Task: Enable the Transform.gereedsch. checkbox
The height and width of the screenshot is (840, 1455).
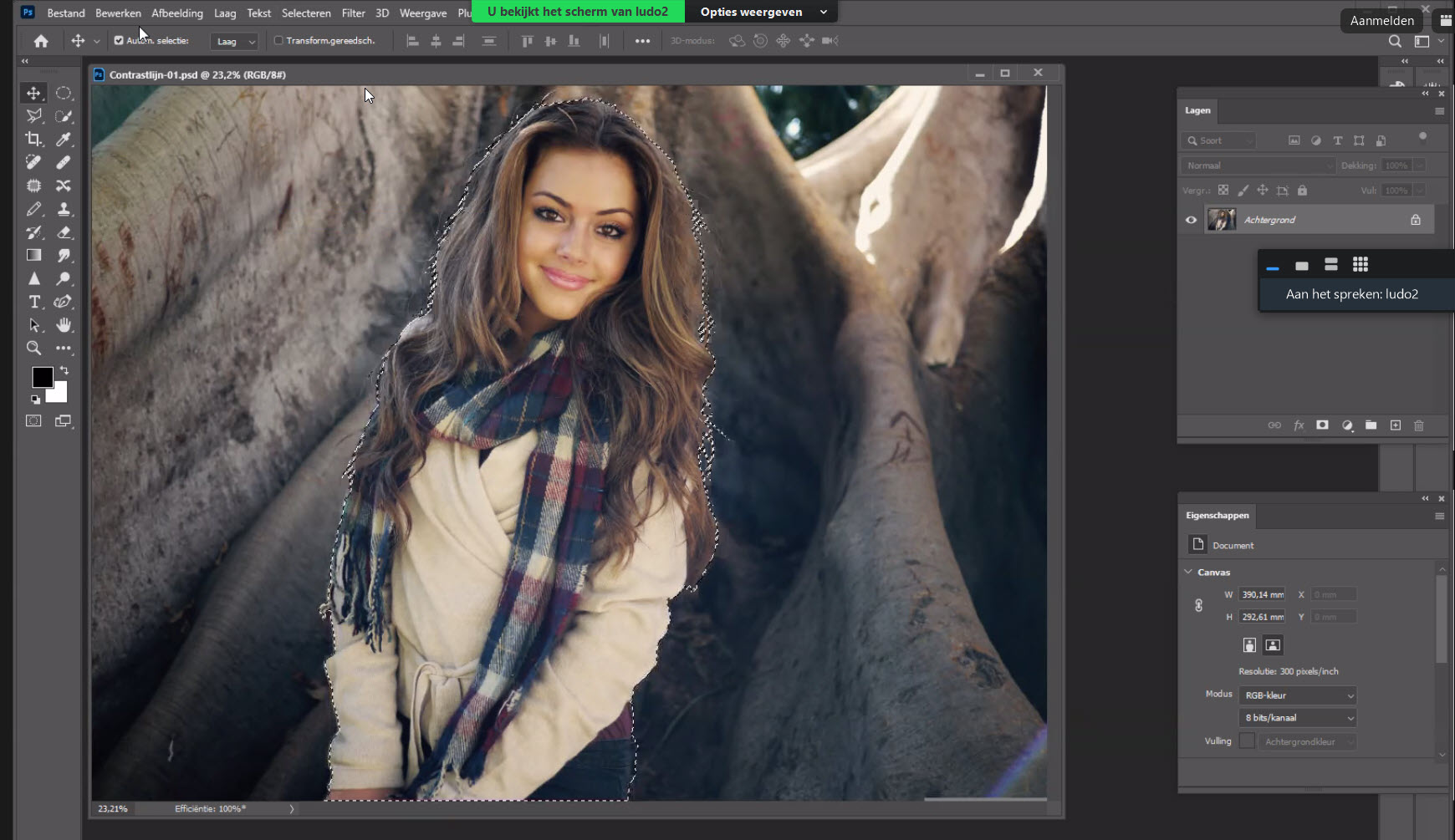Action: [x=279, y=40]
